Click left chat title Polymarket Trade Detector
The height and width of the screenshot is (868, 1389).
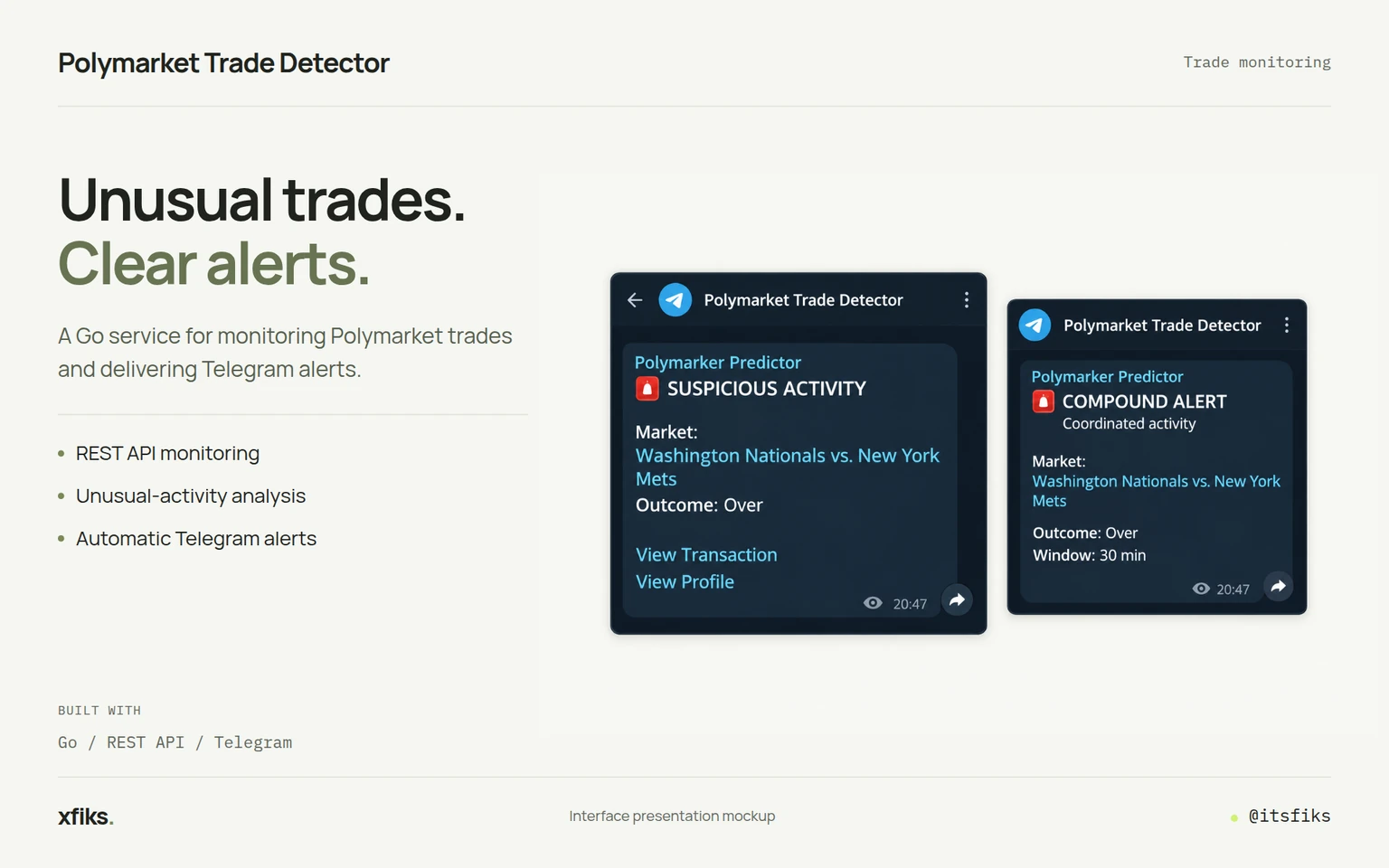[803, 300]
